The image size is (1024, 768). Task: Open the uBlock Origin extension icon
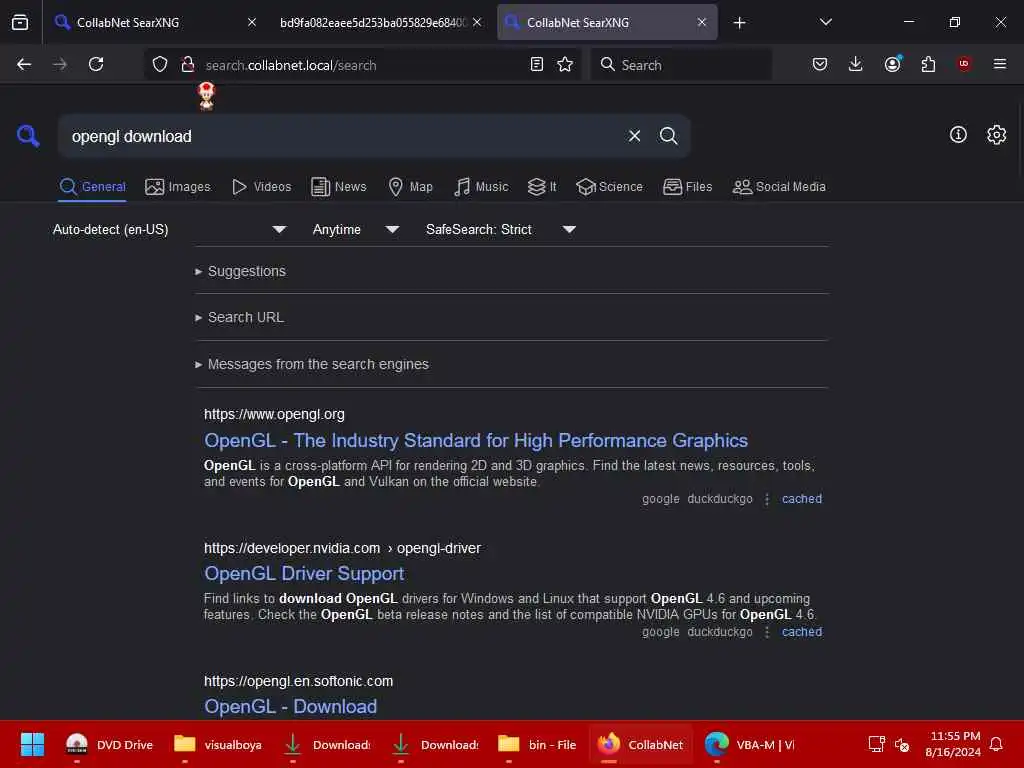pos(964,64)
